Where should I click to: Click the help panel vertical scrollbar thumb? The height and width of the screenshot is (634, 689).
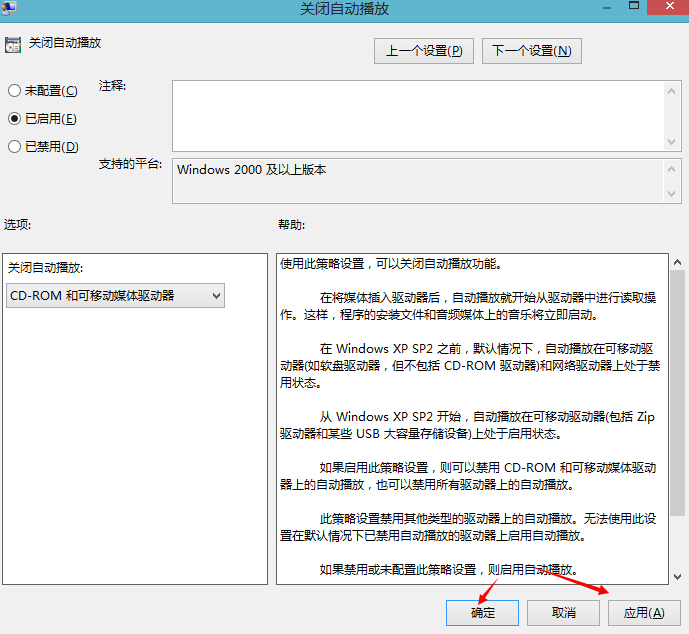click(x=678, y=392)
